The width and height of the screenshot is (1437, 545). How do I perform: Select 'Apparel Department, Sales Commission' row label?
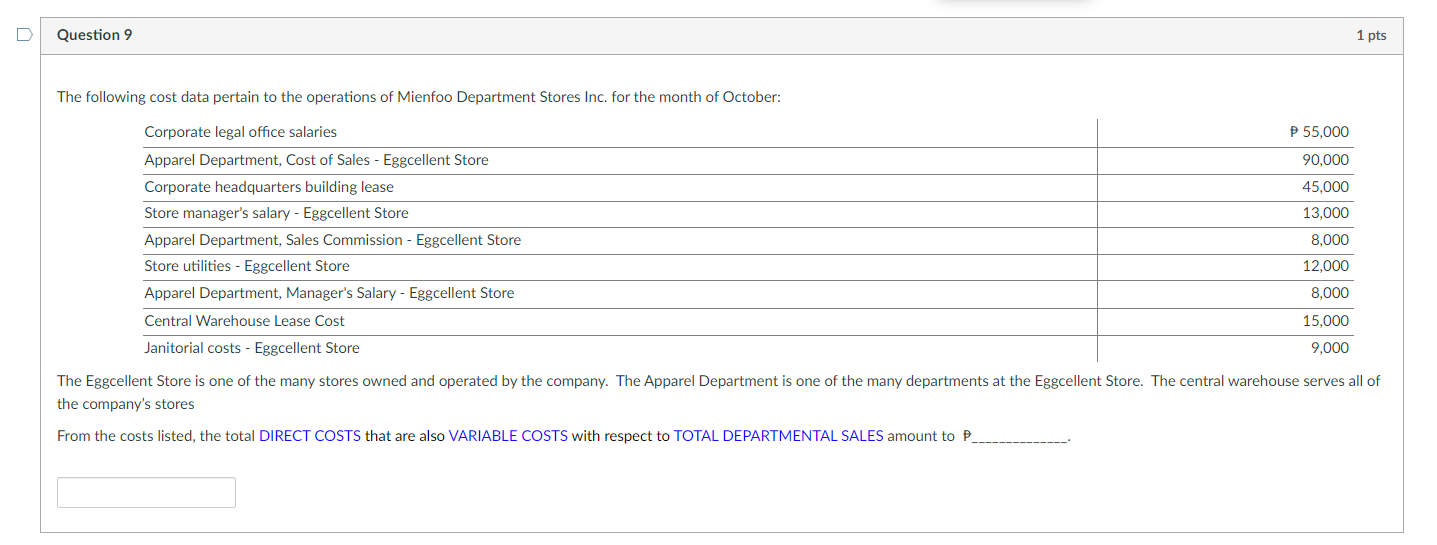tap(332, 240)
